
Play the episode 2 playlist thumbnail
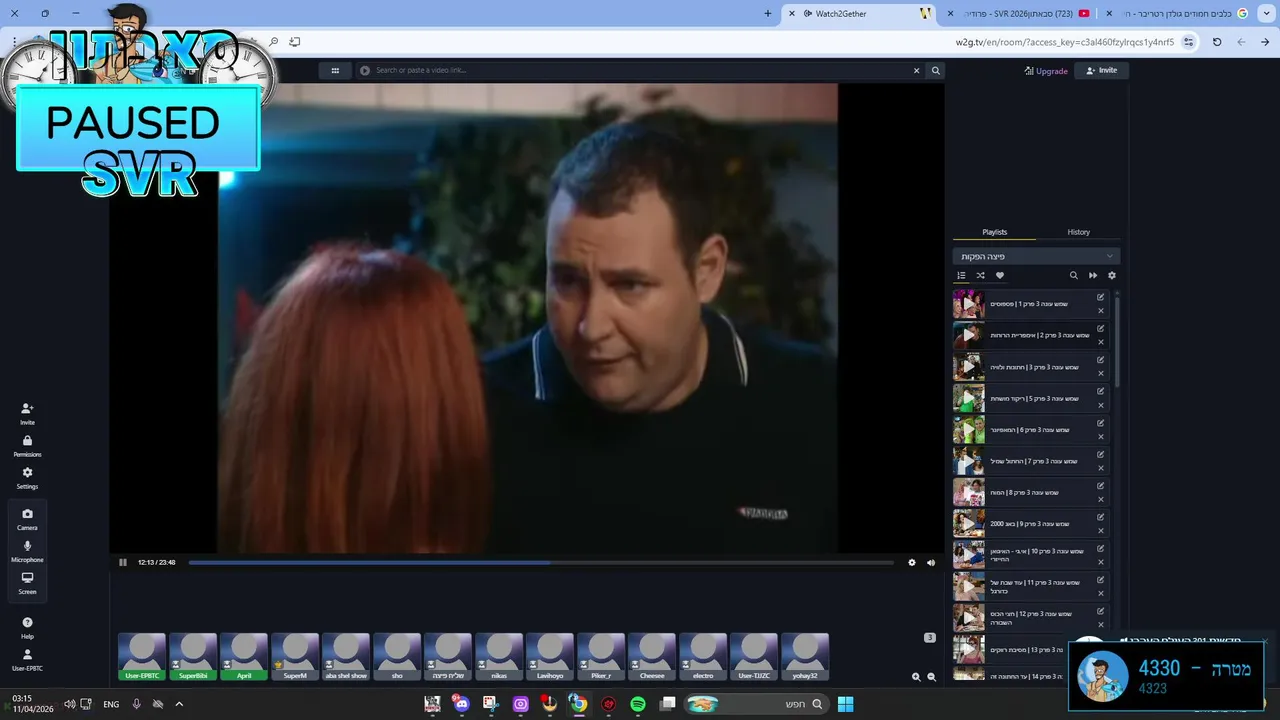[968, 335]
